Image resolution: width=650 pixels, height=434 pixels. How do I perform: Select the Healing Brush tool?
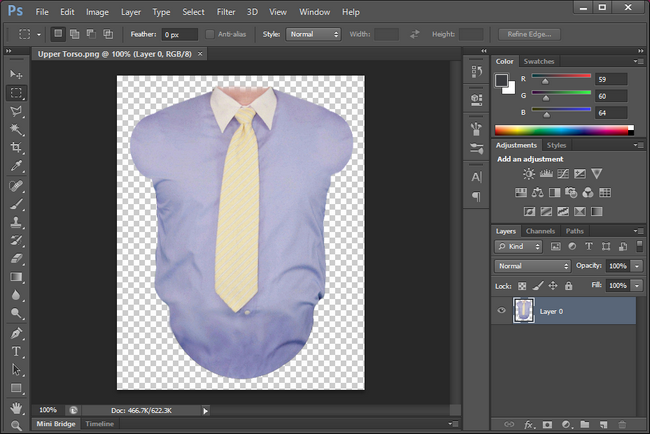tap(16, 186)
